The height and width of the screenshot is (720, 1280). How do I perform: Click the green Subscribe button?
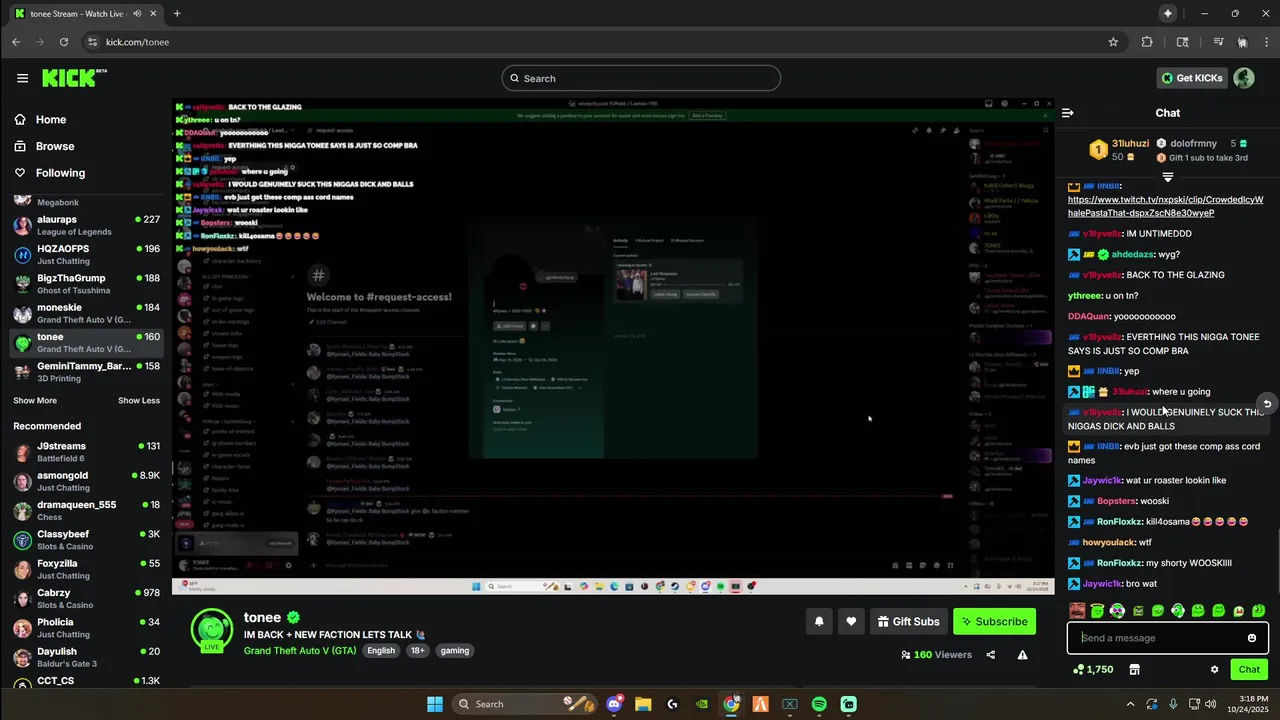click(994, 621)
